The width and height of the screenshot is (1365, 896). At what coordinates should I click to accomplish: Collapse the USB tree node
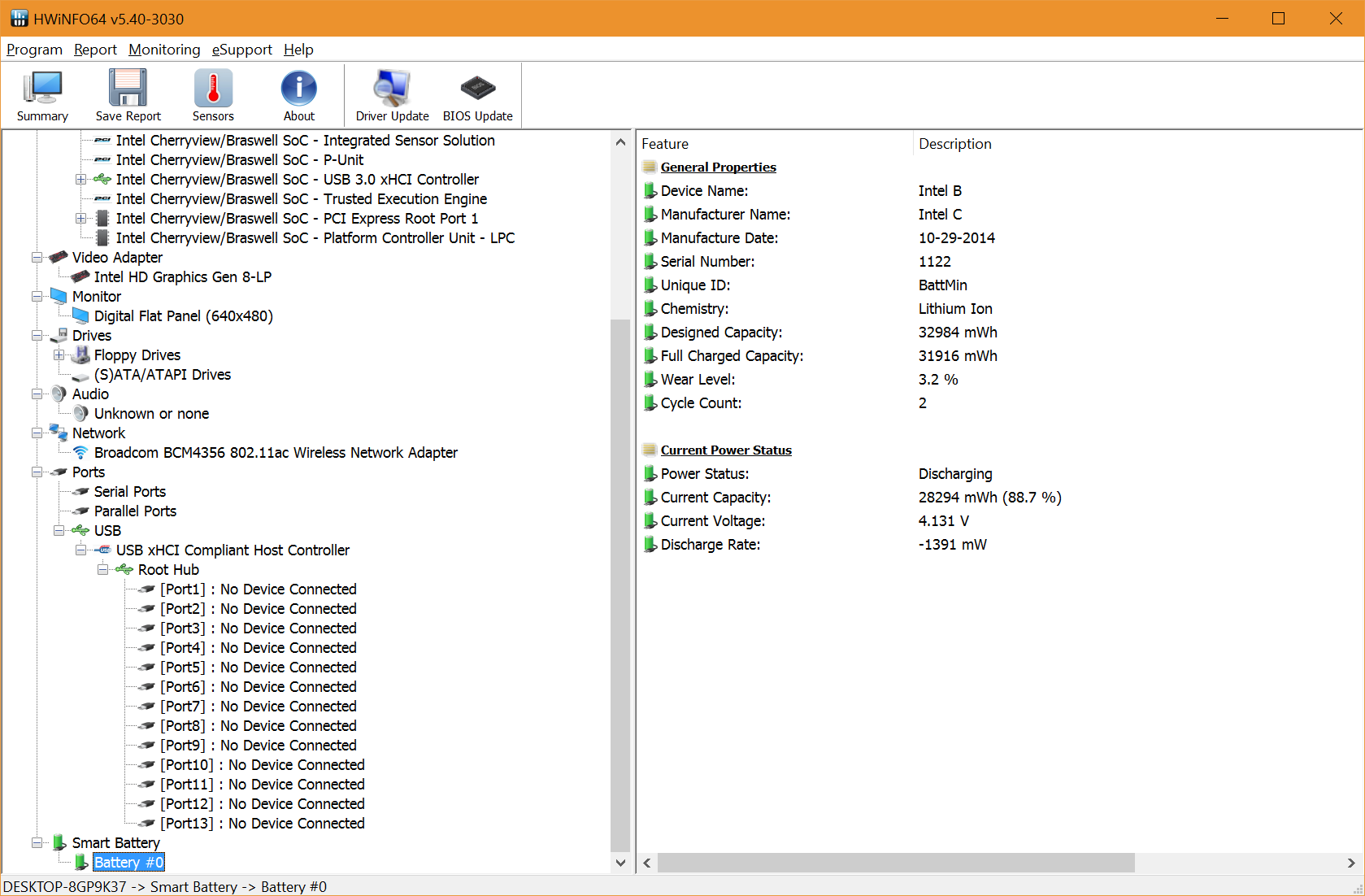(x=59, y=530)
